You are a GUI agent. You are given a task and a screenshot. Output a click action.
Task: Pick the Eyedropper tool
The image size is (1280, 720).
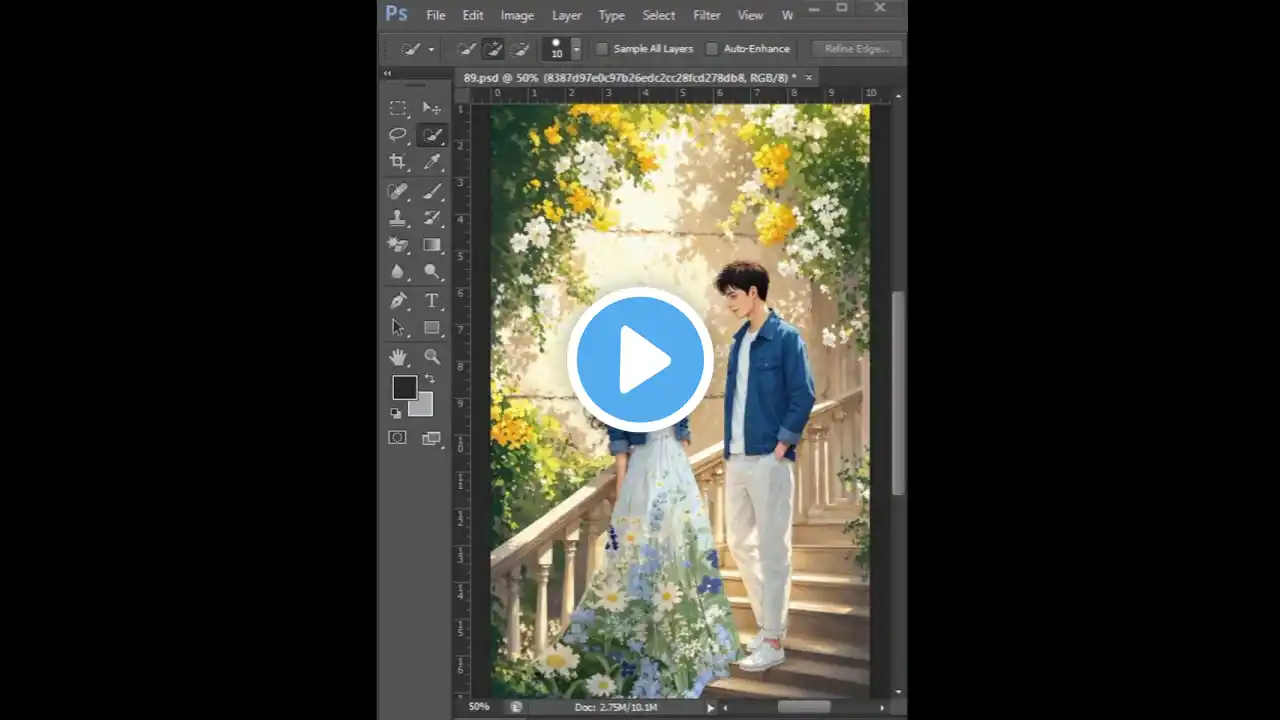pyautogui.click(x=432, y=162)
